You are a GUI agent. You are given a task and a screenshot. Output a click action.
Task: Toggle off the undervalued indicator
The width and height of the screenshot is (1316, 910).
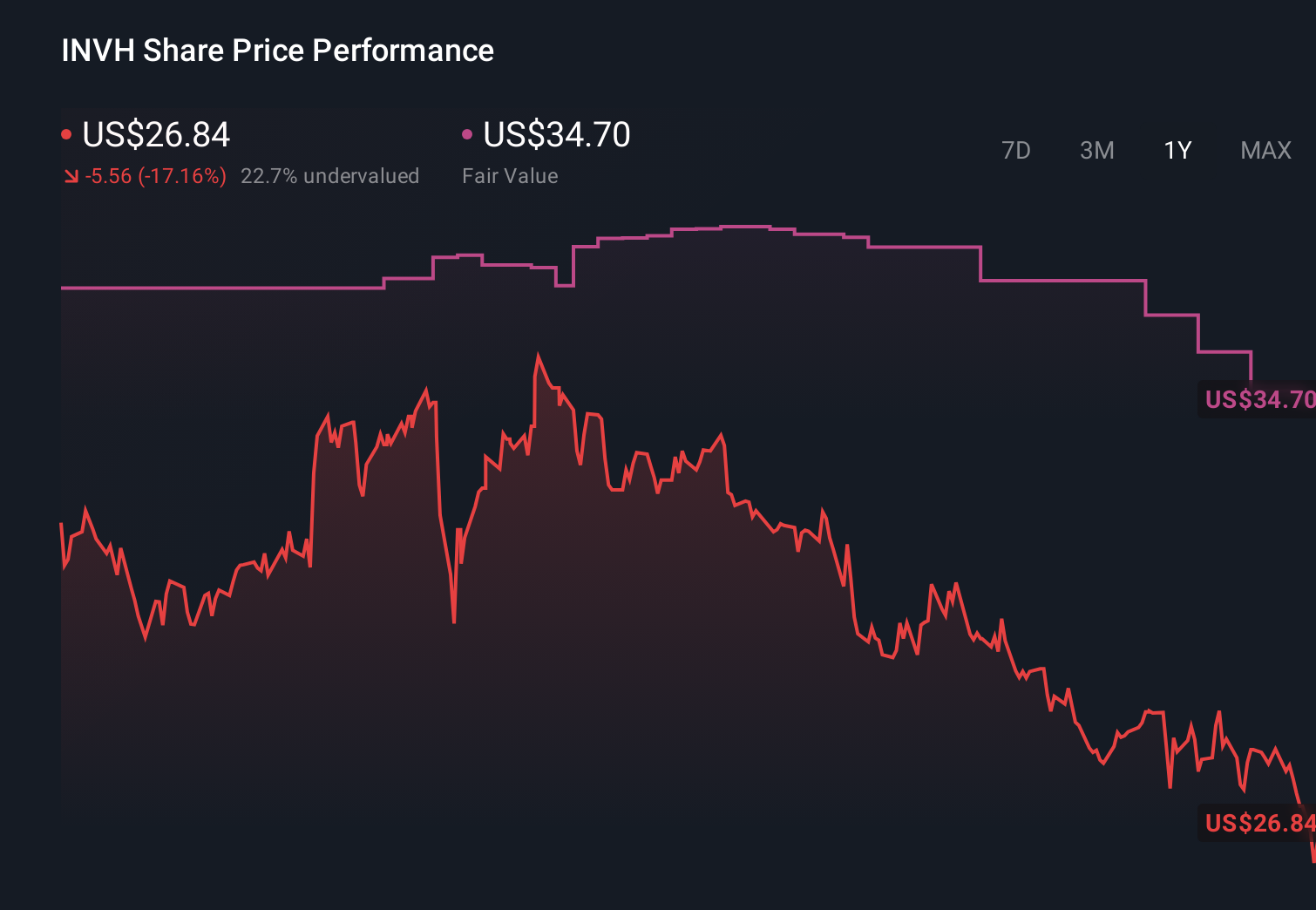pos(330,175)
